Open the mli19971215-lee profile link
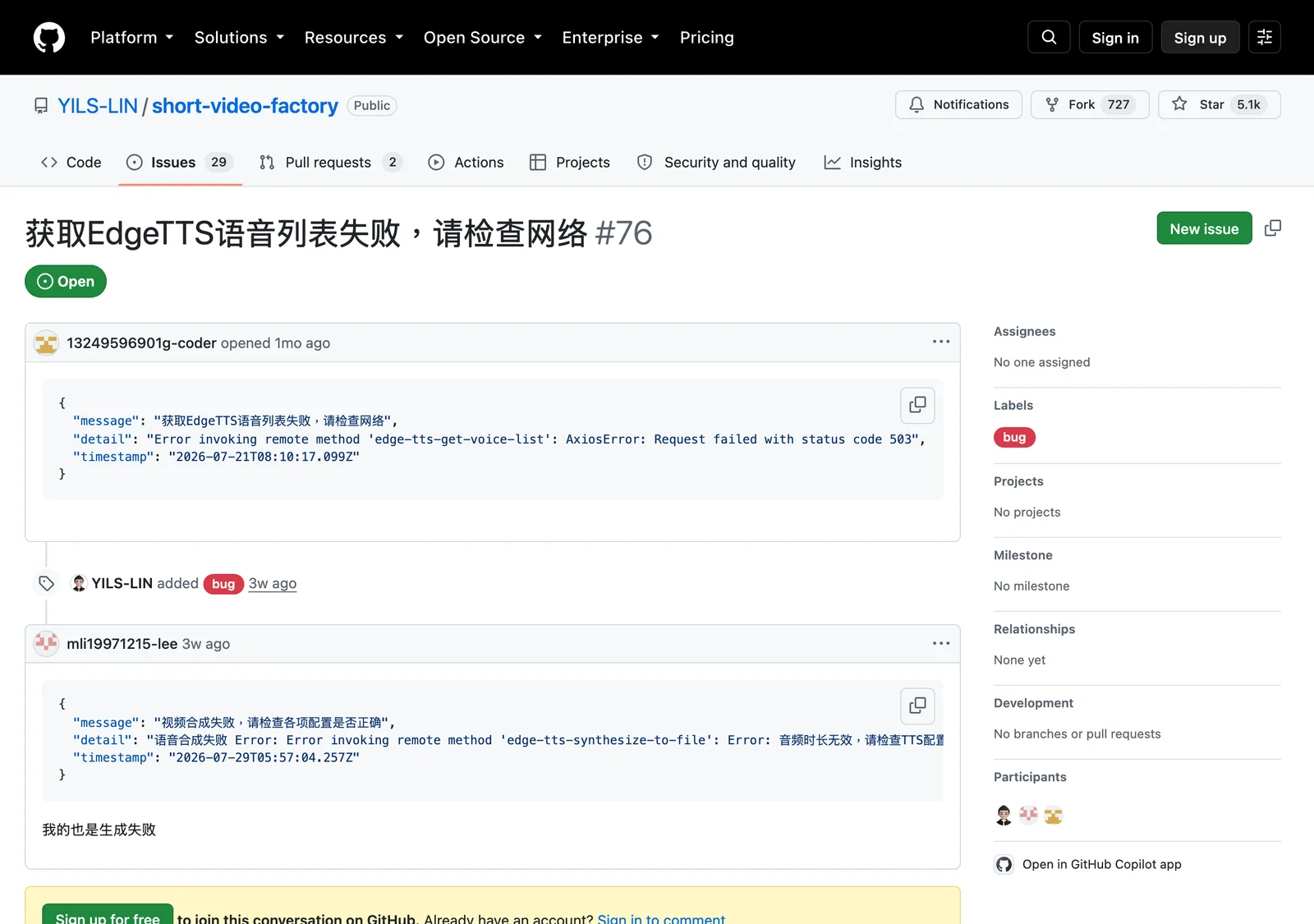The image size is (1314, 924). point(122,644)
